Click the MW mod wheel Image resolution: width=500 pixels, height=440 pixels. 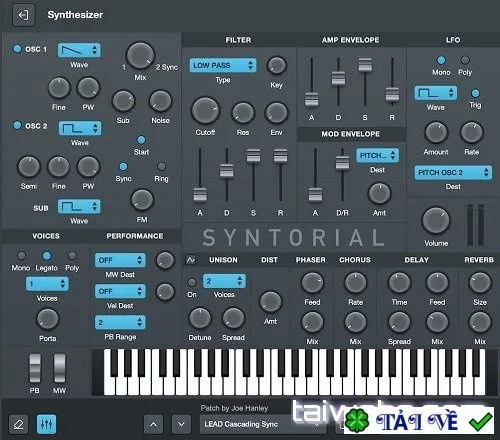pos(60,368)
